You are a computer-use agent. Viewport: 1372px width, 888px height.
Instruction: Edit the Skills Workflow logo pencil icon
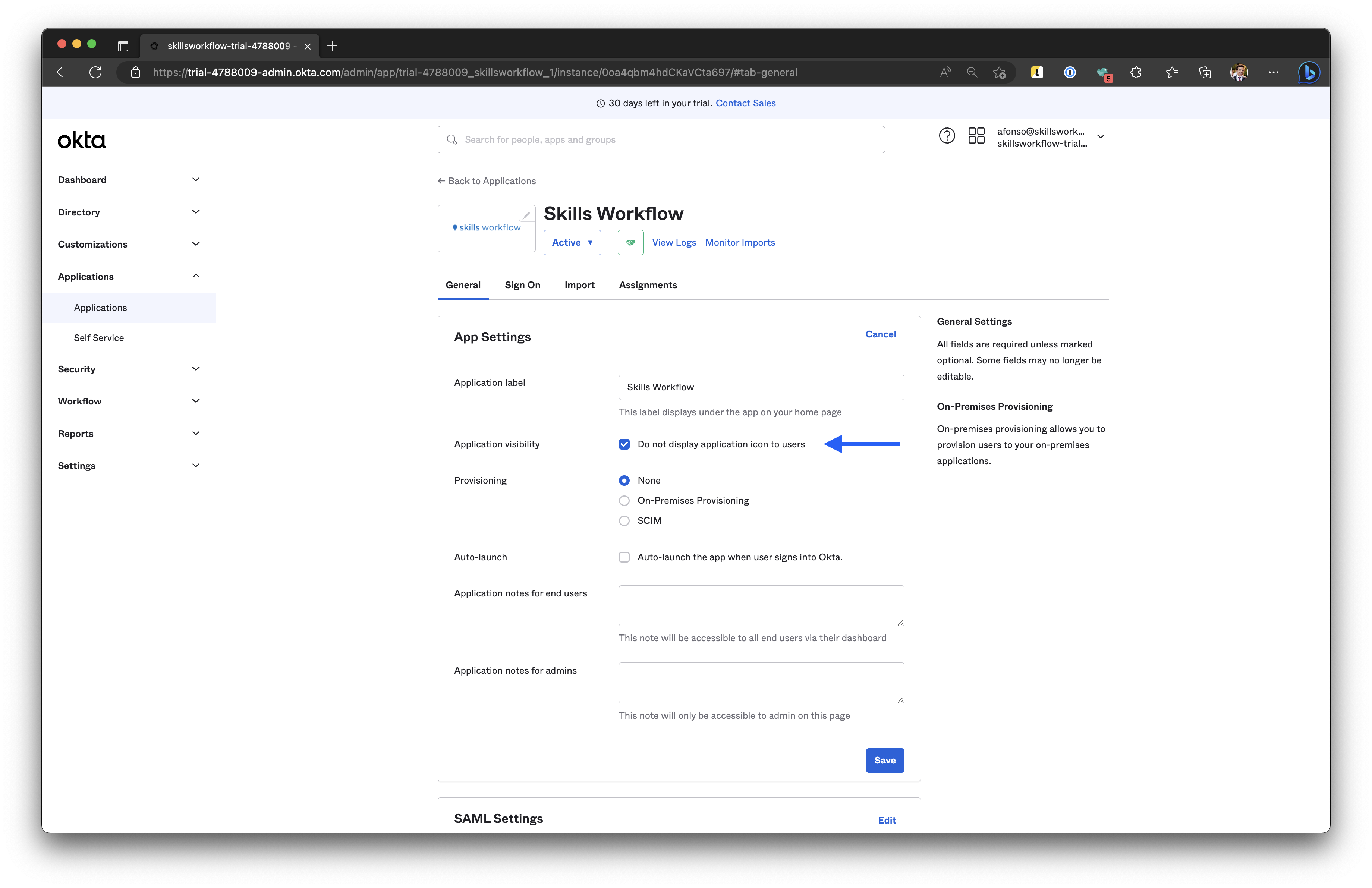coord(526,214)
